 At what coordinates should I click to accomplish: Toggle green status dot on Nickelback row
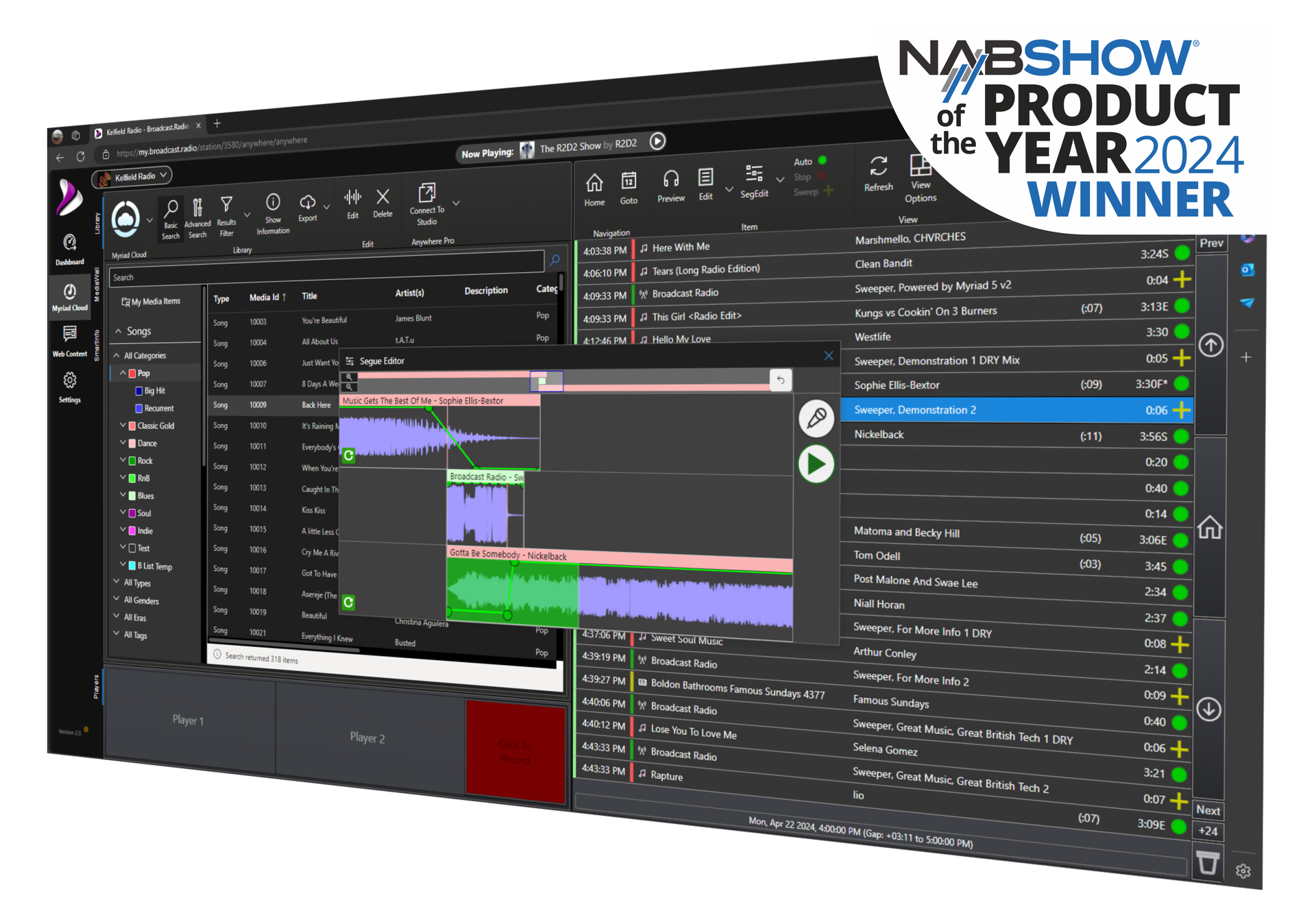coord(1181,437)
